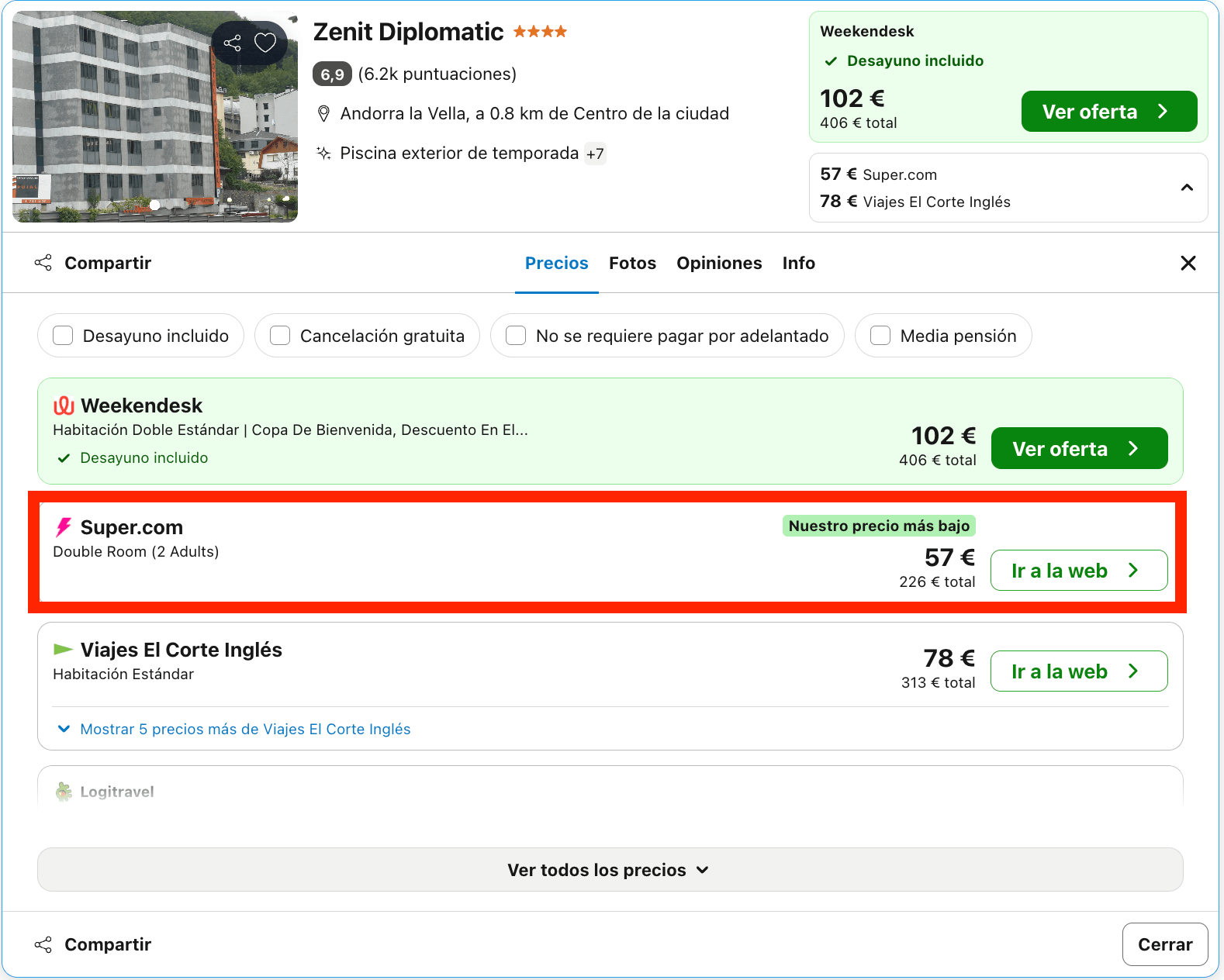This screenshot has width=1224, height=980.
Task: Click the share icon on hotel photo
Action: [232, 43]
